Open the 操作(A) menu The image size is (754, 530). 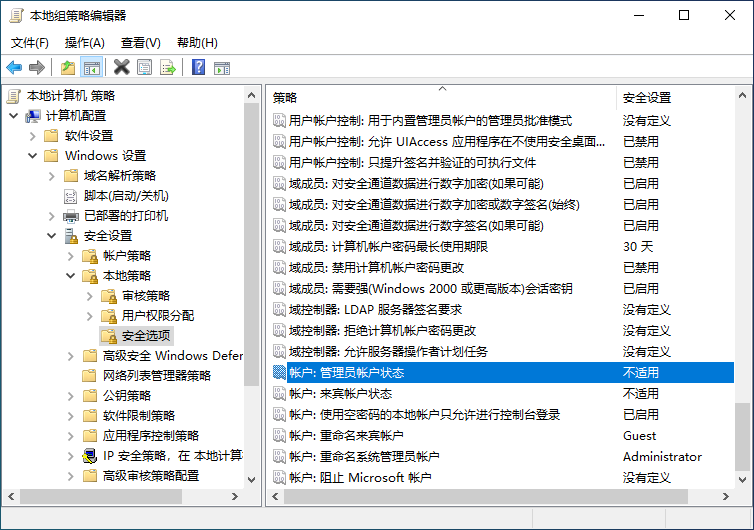84,43
